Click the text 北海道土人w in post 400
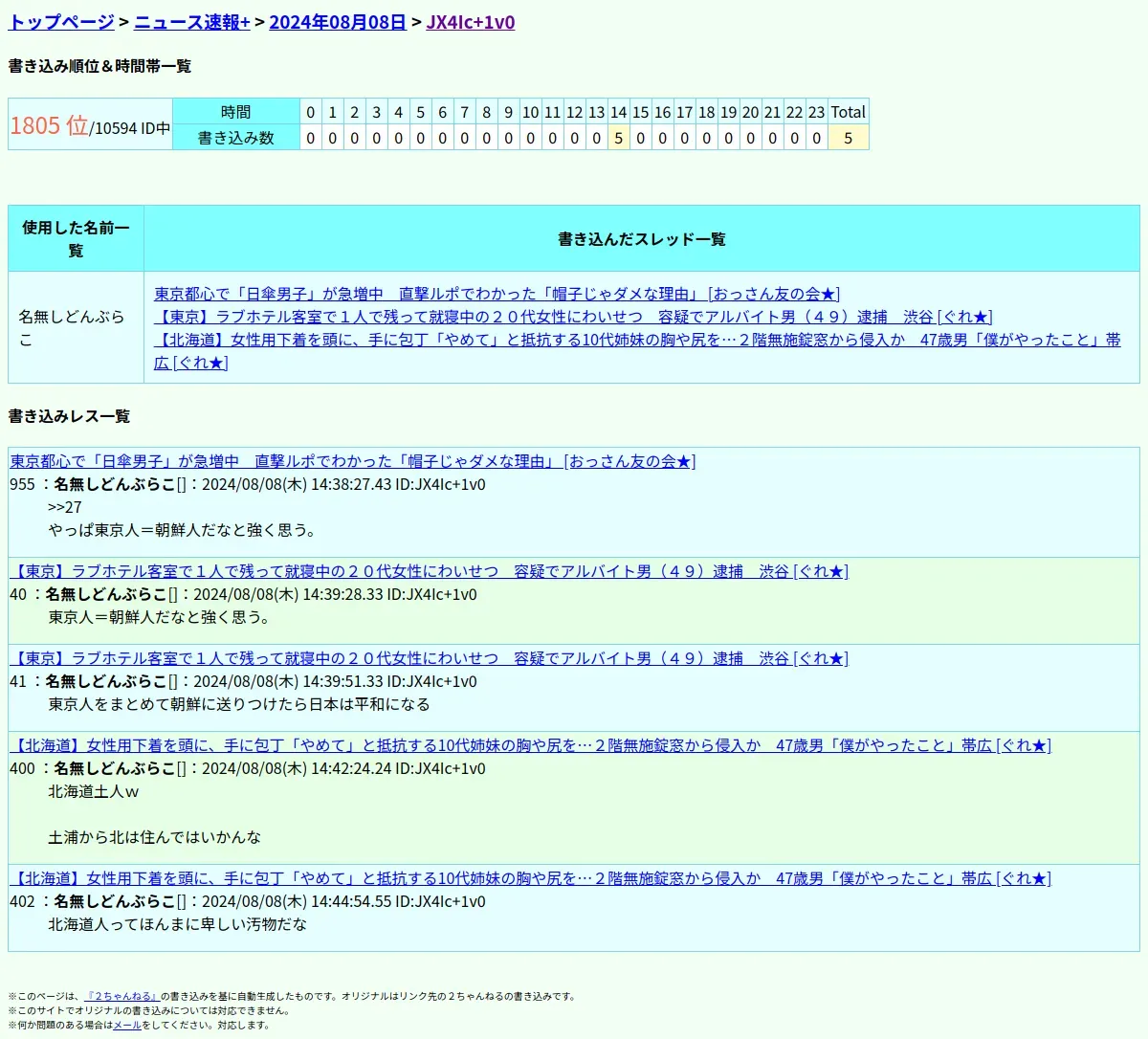Viewport: 1148px width, 1039px height. [x=94, y=791]
